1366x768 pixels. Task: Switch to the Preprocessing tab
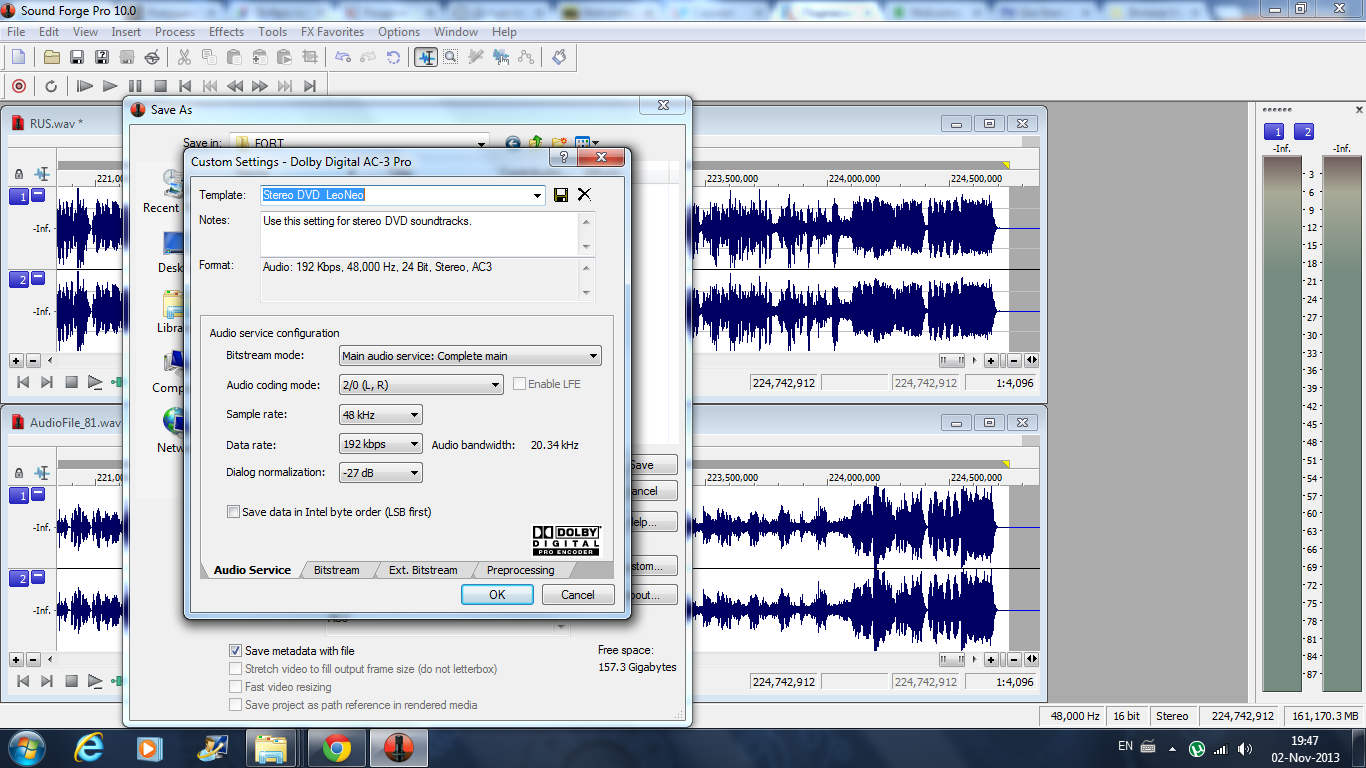click(x=520, y=570)
